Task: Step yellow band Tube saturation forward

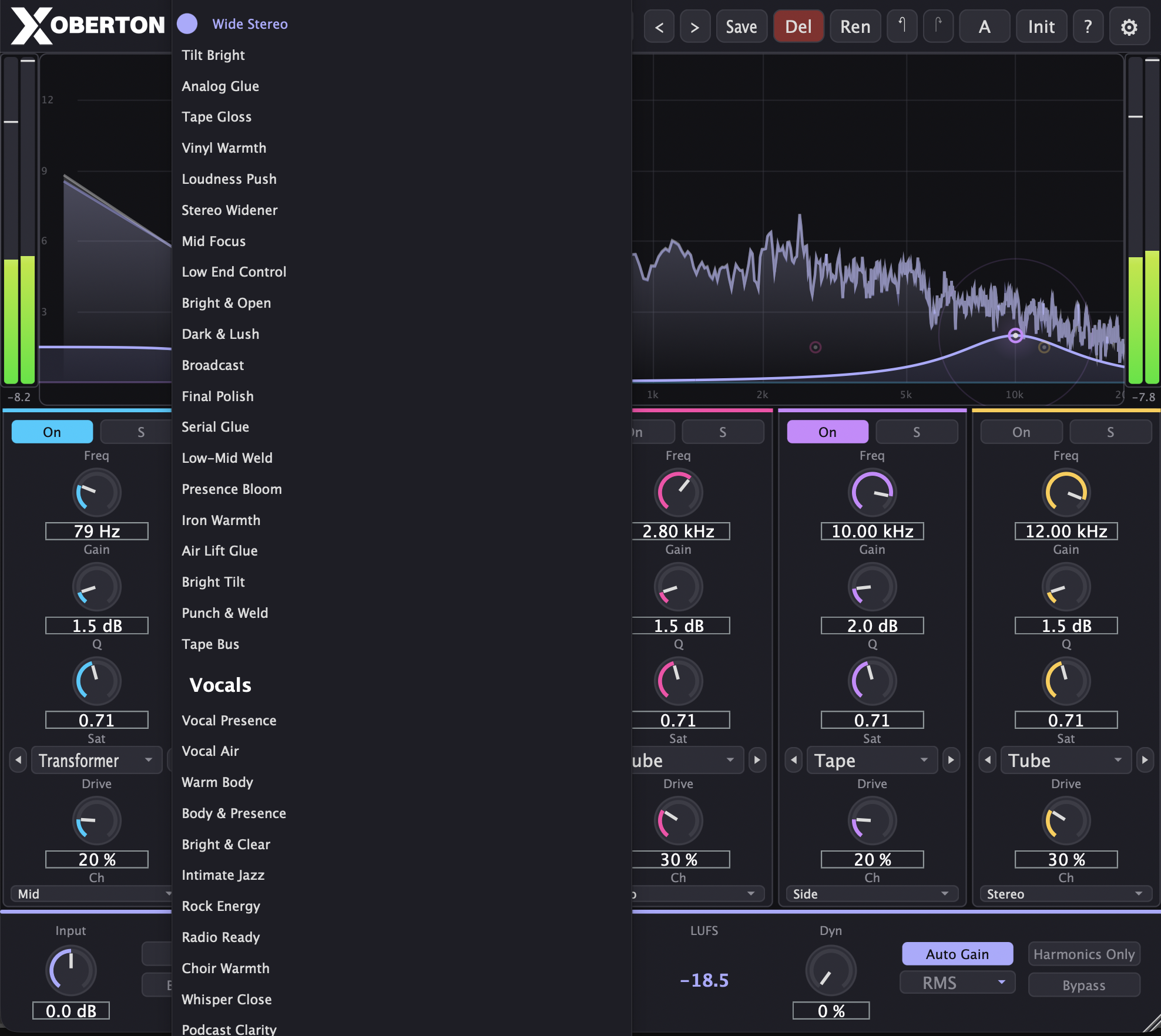Action: (x=1145, y=760)
